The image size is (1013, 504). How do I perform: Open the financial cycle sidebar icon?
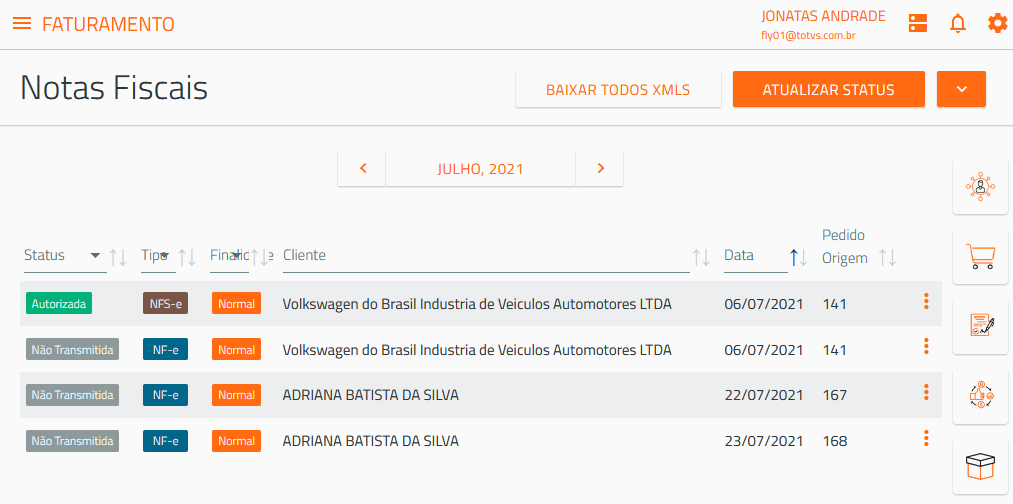point(980,396)
